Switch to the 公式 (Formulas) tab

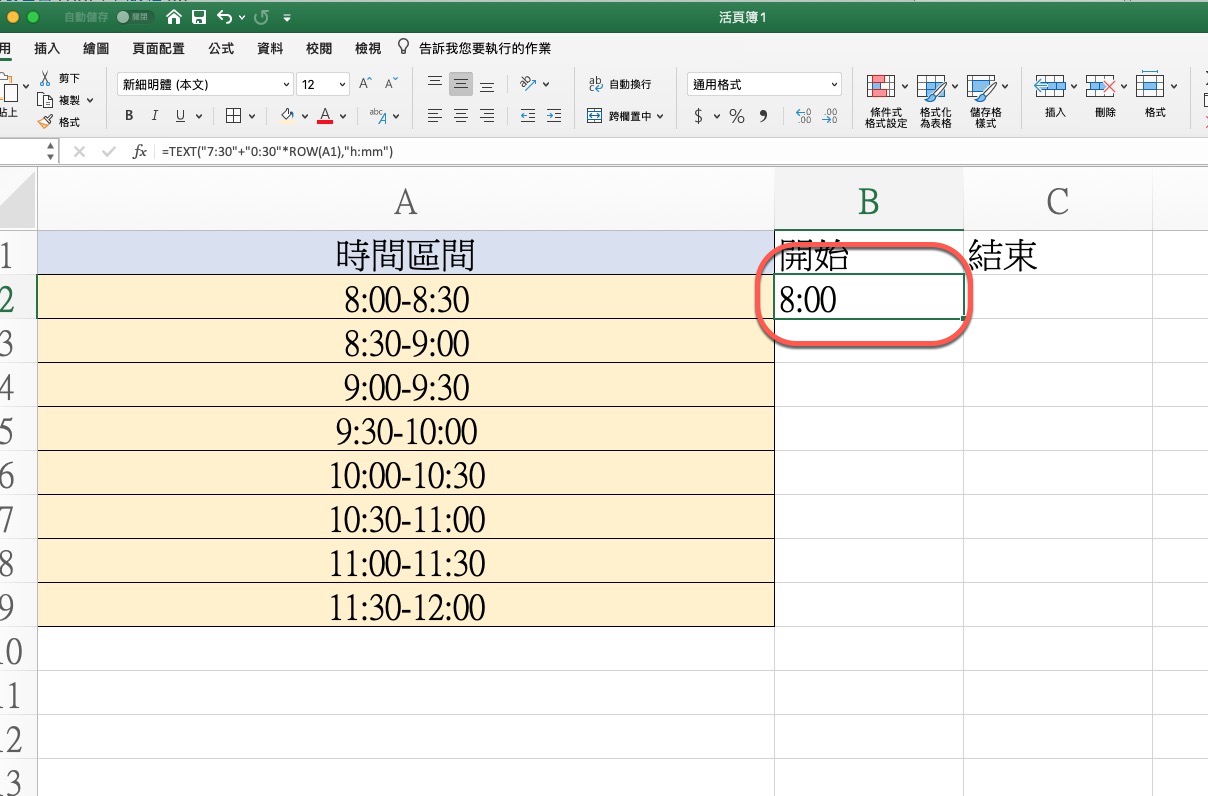click(221, 48)
